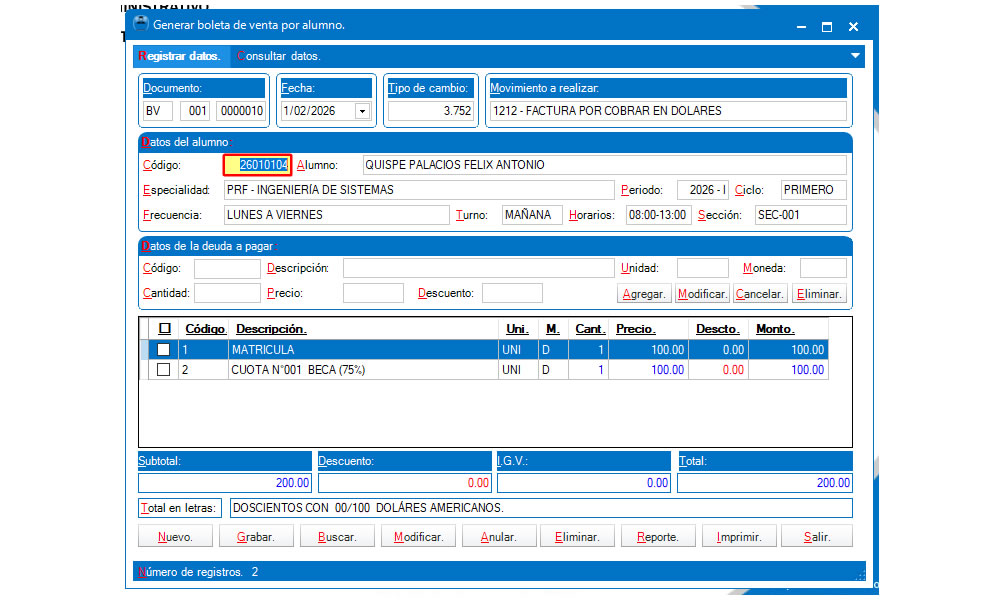Sort by the Código column header
The width and height of the screenshot is (1000, 600).
pos(205,329)
